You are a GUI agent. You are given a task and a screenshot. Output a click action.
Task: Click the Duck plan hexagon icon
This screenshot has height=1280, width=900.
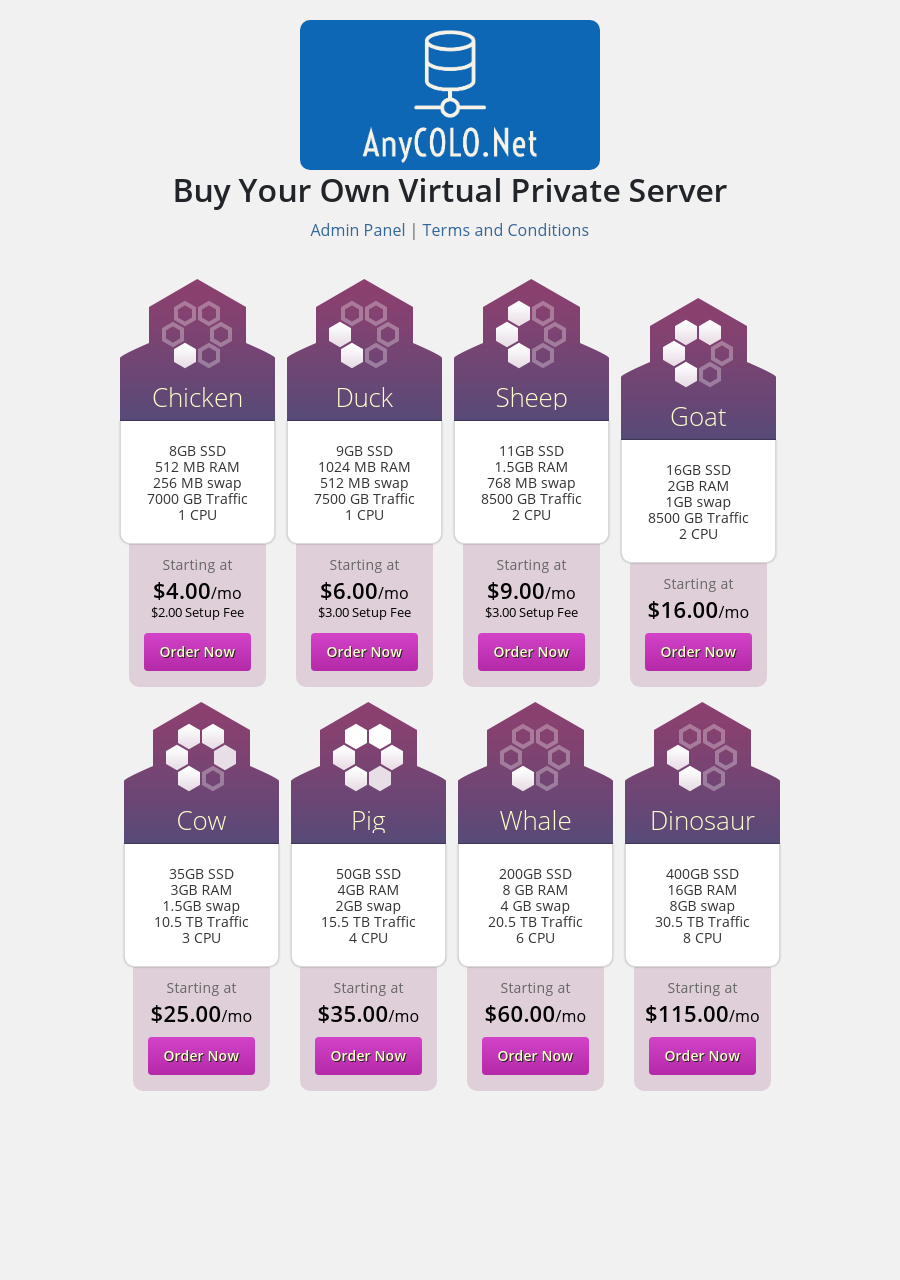tap(364, 334)
